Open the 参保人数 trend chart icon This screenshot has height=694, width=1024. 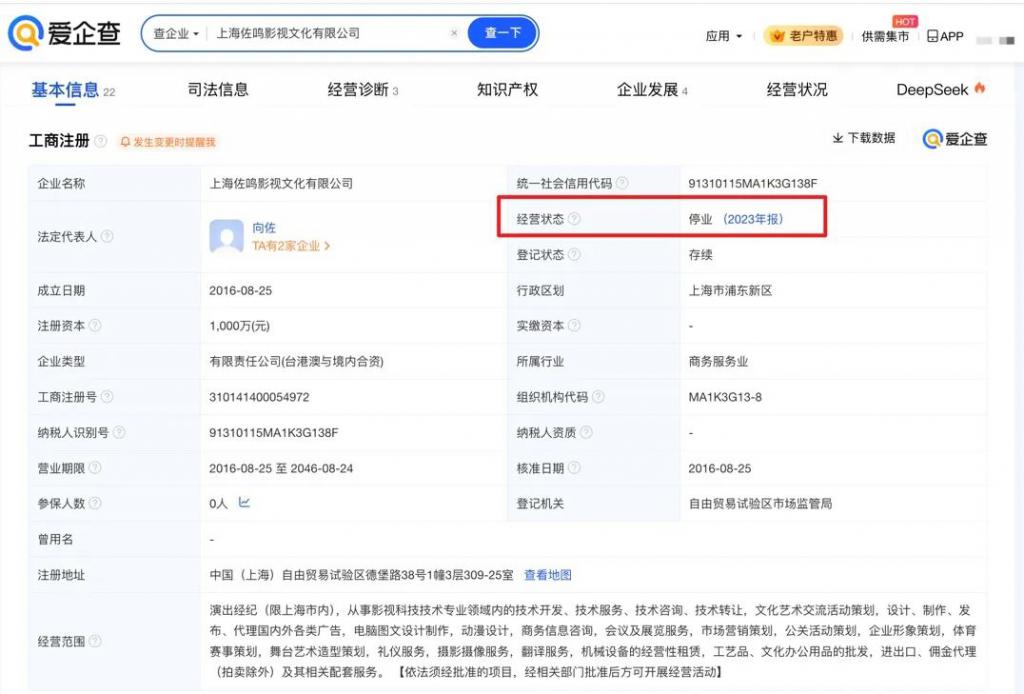244,503
